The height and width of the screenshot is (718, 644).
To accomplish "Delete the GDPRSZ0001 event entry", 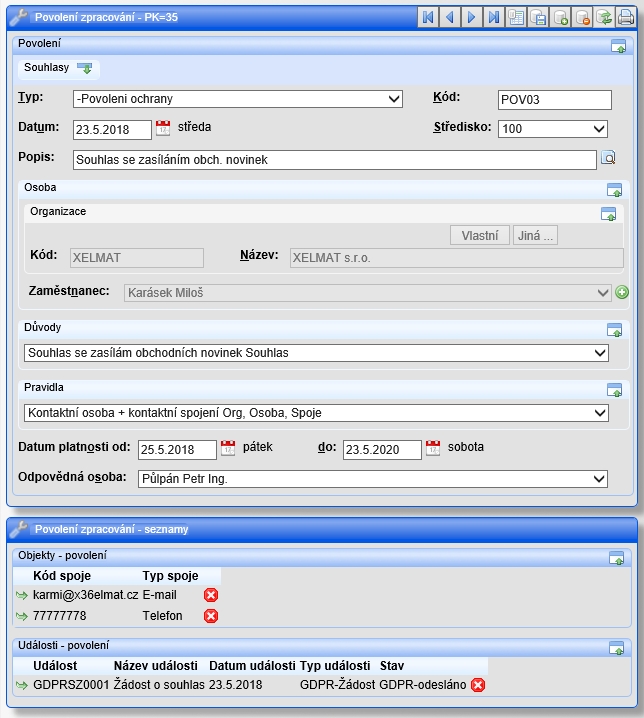I will [478, 685].
